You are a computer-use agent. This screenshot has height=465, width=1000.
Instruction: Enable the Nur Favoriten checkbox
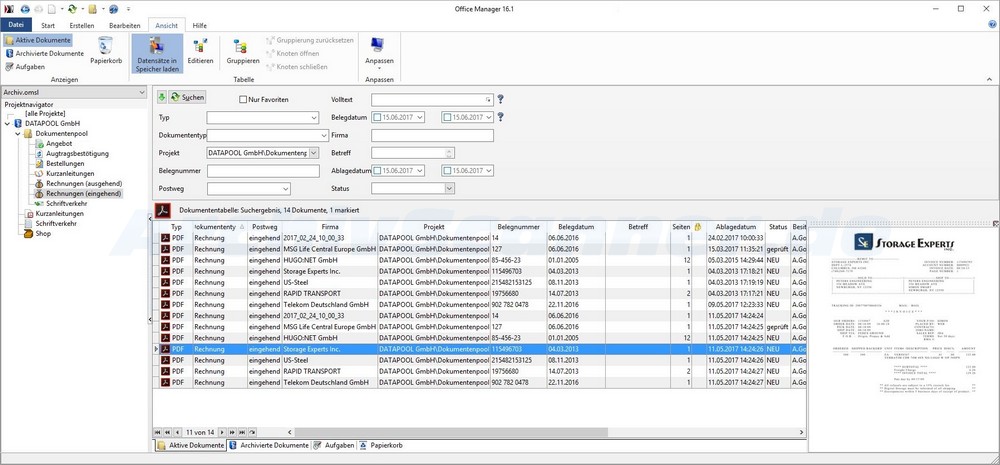pyautogui.click(x=243, y=99)
